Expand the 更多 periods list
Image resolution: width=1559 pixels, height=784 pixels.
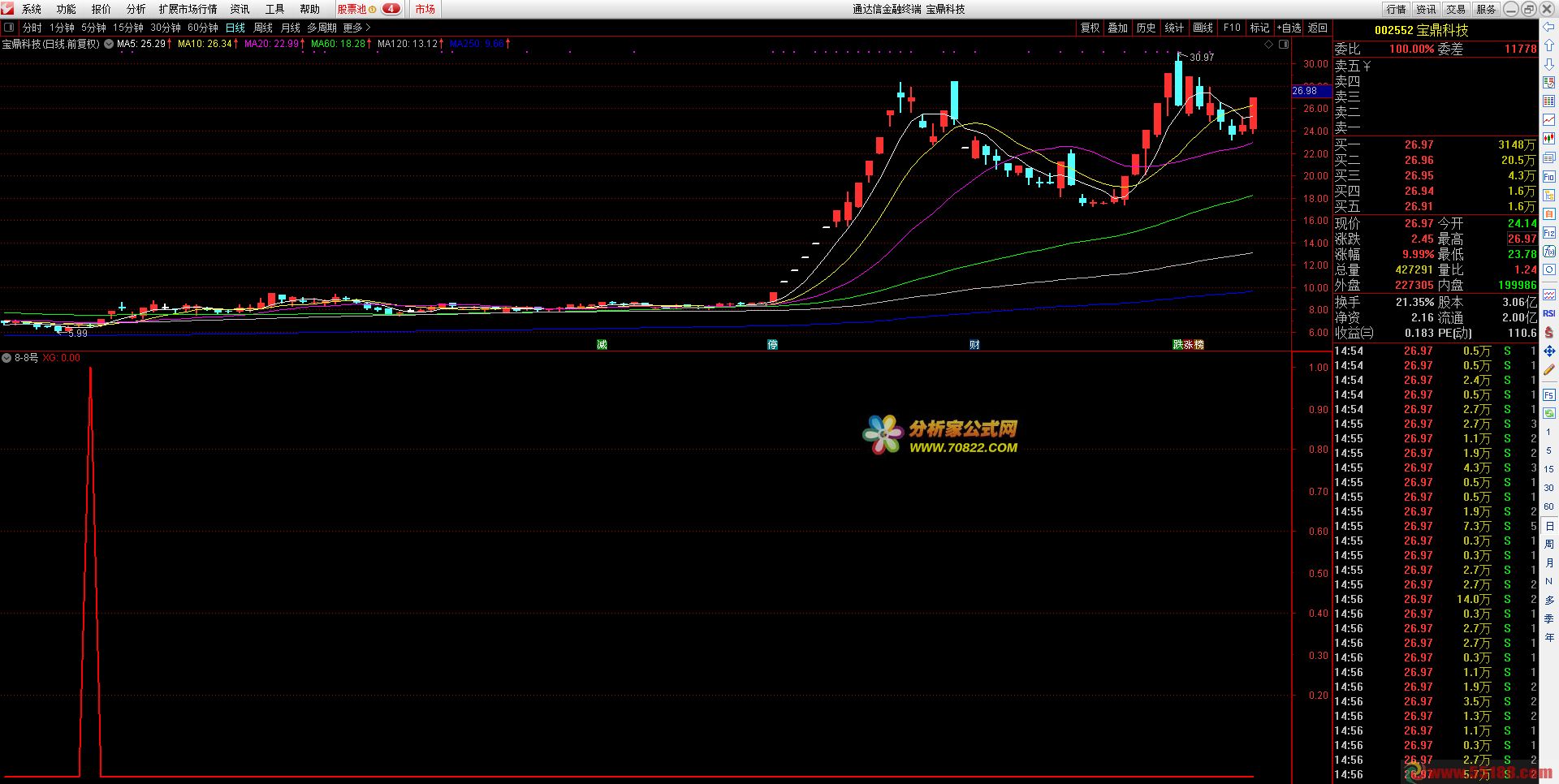click(356, 28)
